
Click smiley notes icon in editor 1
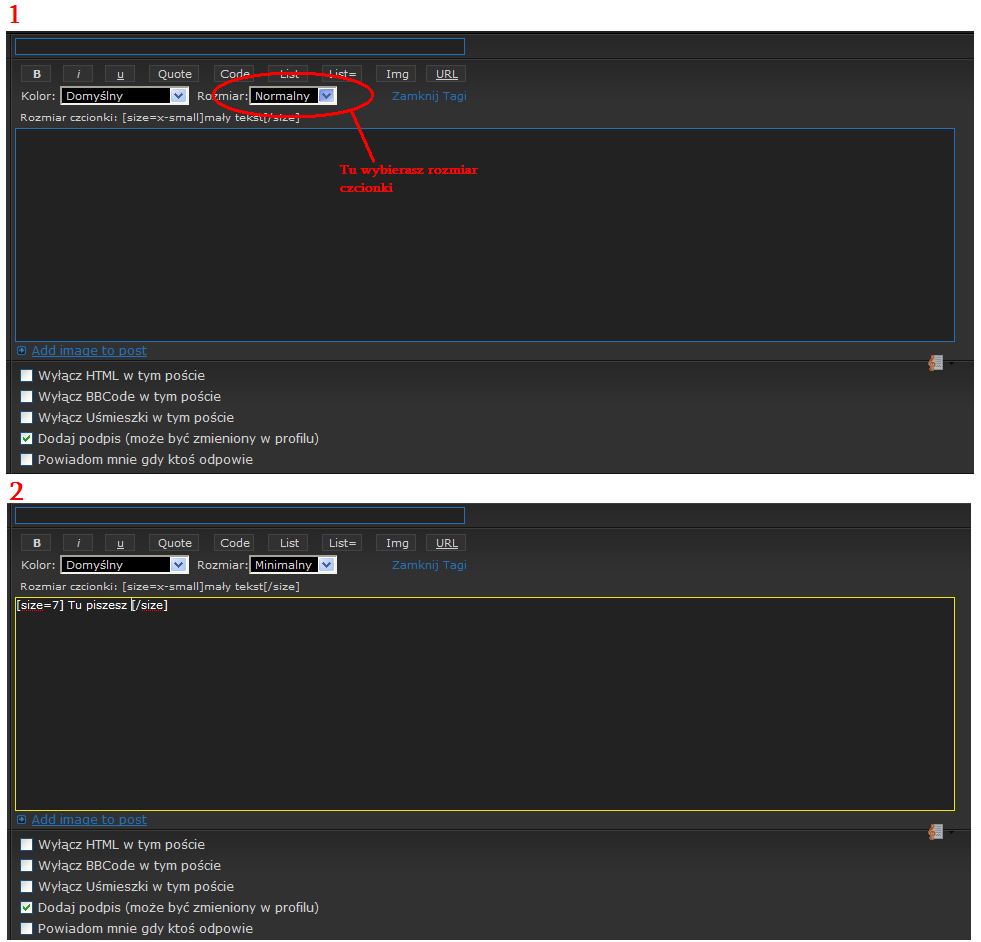pos(935,362)
